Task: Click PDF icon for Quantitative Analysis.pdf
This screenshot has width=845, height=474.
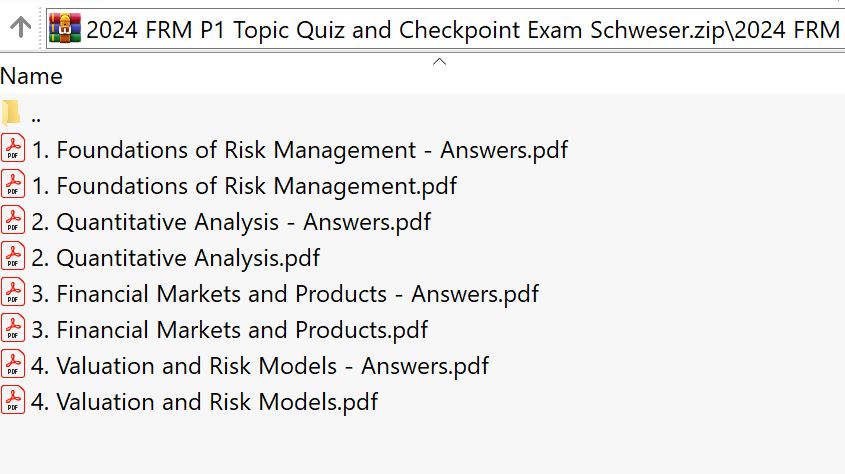Action: pyautogui.click(x=13, y=257)
